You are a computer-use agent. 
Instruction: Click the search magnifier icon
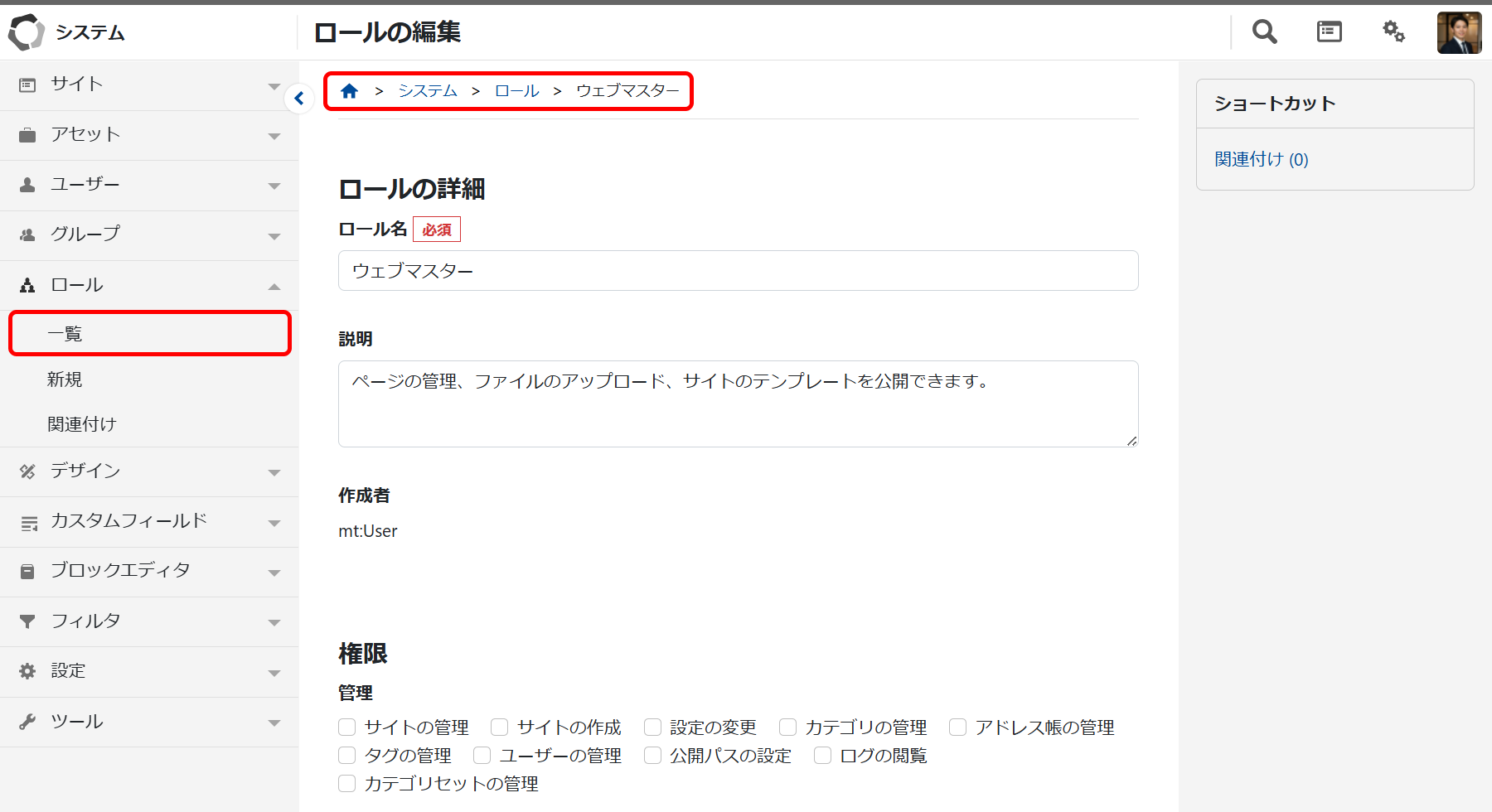coord(1264,32)
